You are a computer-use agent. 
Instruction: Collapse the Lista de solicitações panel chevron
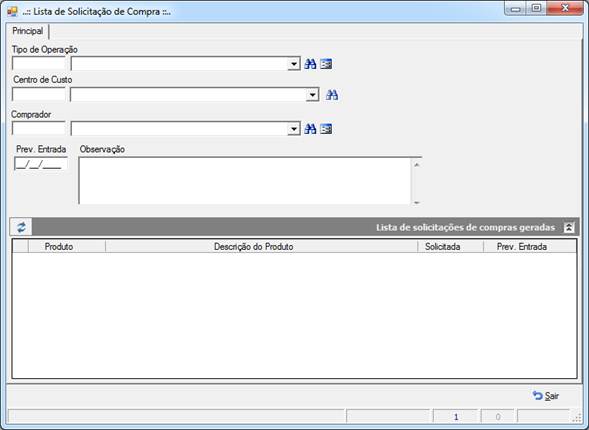tap(569, 227)
